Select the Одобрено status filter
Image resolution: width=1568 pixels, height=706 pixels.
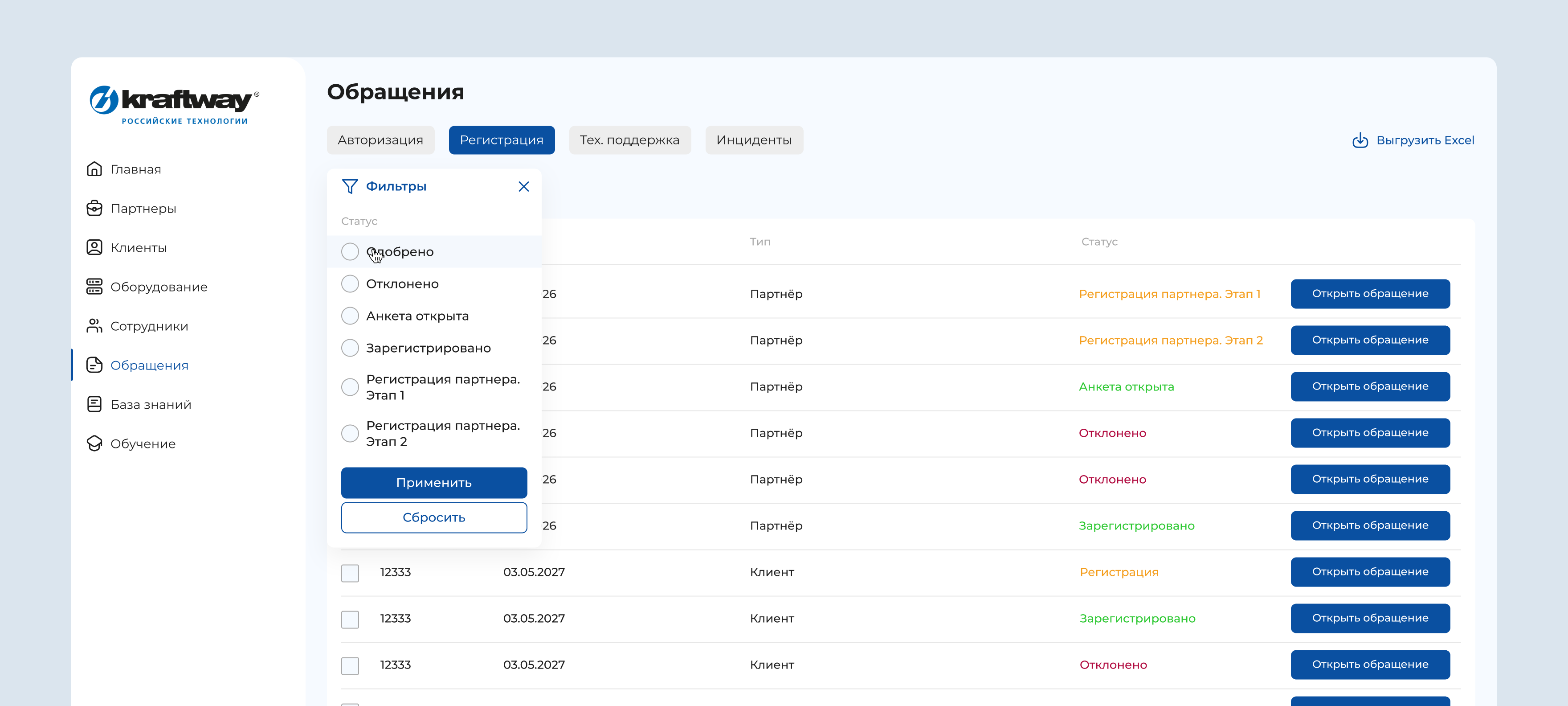click(x=350, y=251)
